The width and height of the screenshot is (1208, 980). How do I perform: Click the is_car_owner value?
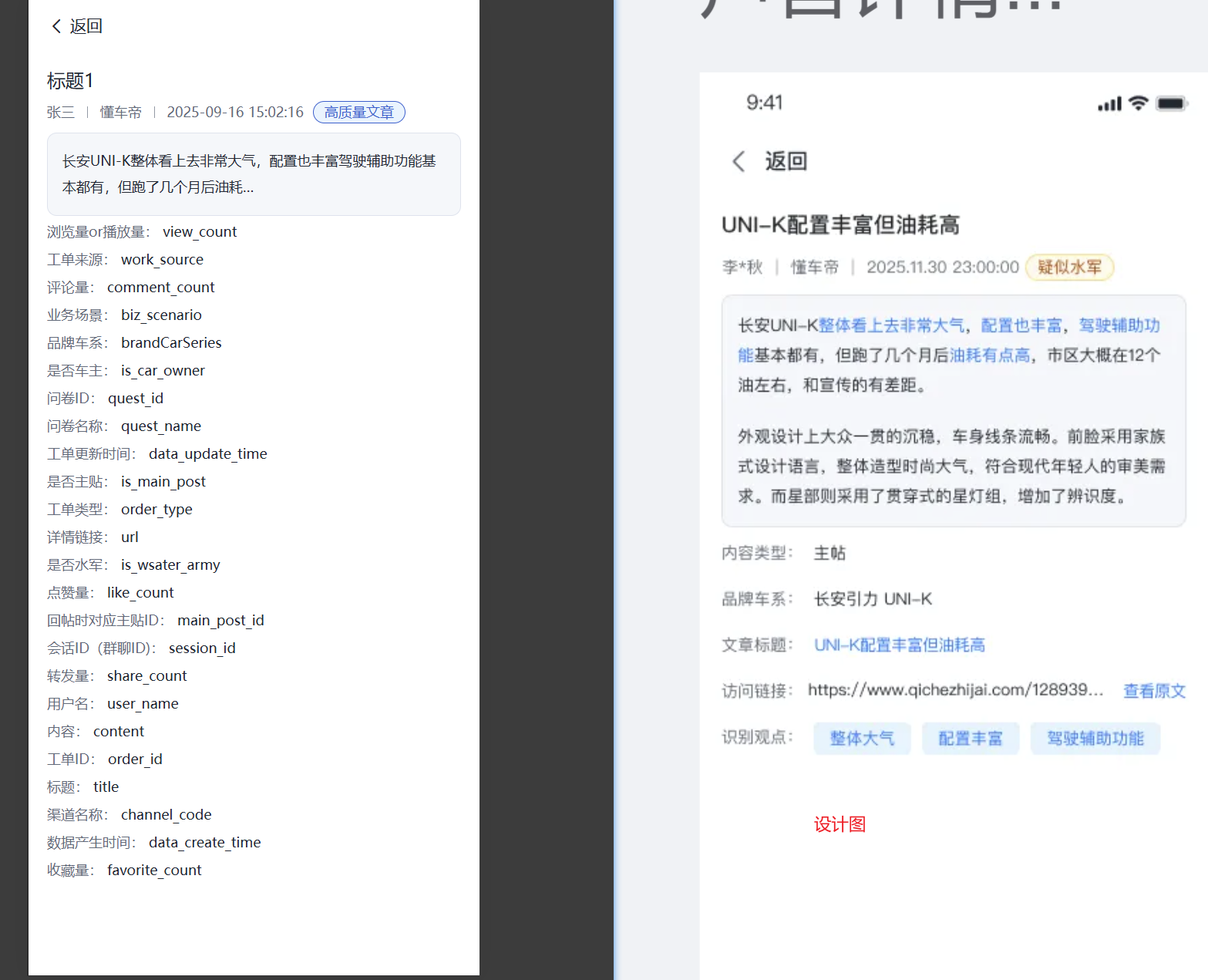tap(163, 371)
